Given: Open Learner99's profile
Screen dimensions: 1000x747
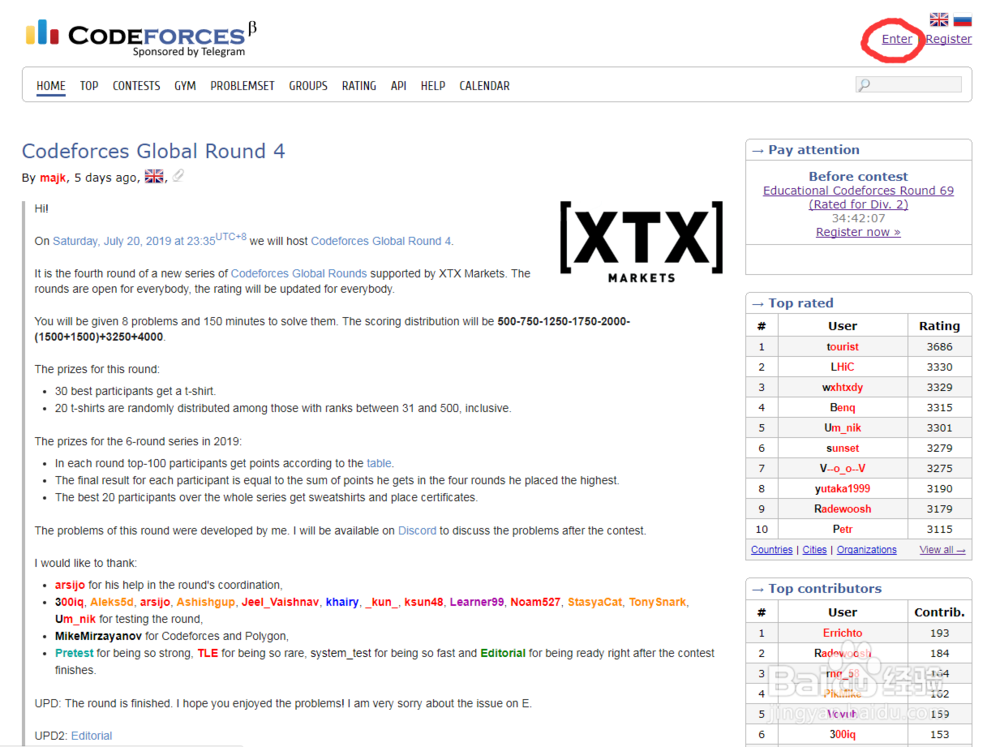Looking at the screenshot, I should coord(476,602).
